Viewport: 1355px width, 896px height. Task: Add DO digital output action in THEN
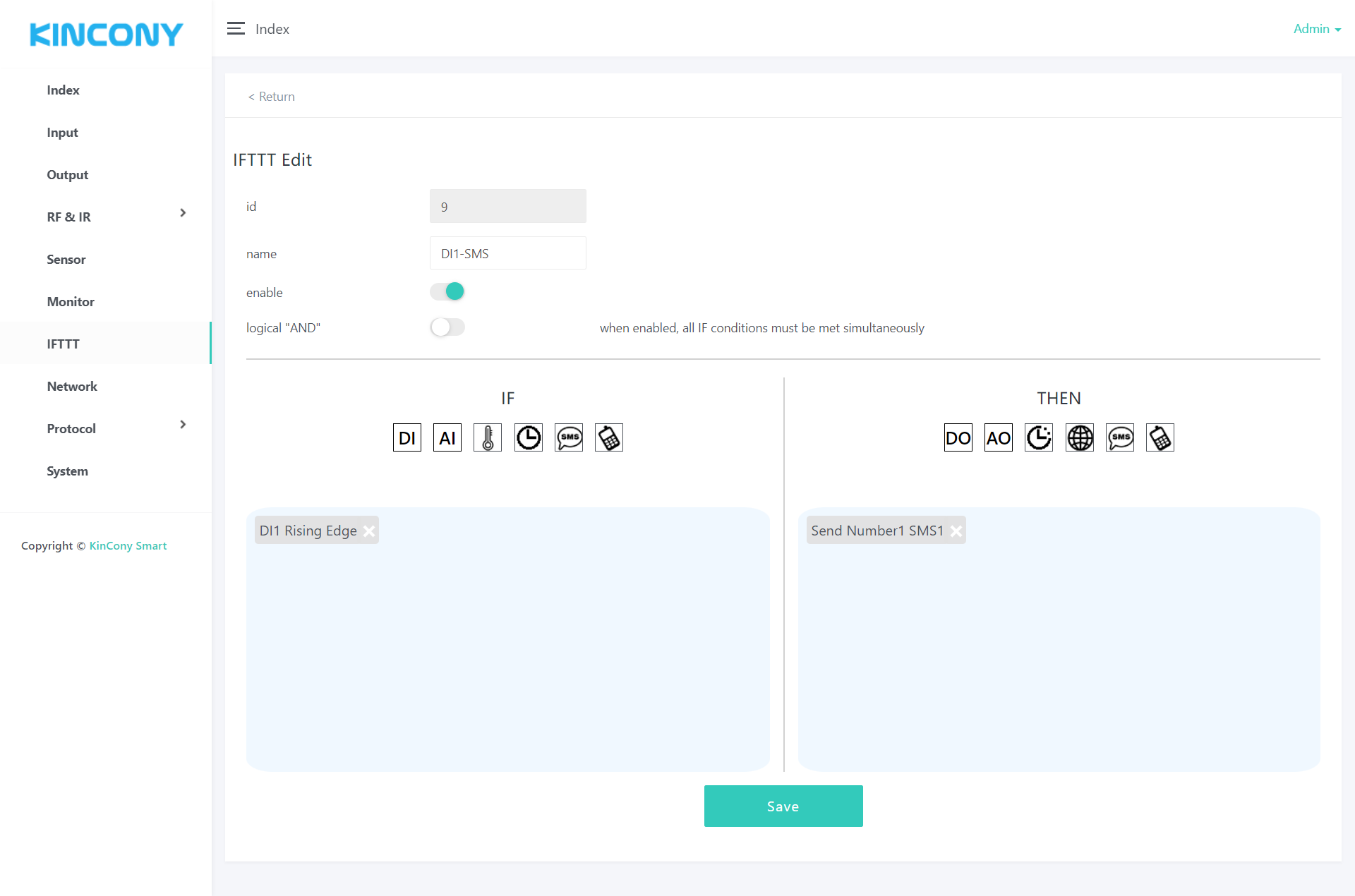click(958, 437)
